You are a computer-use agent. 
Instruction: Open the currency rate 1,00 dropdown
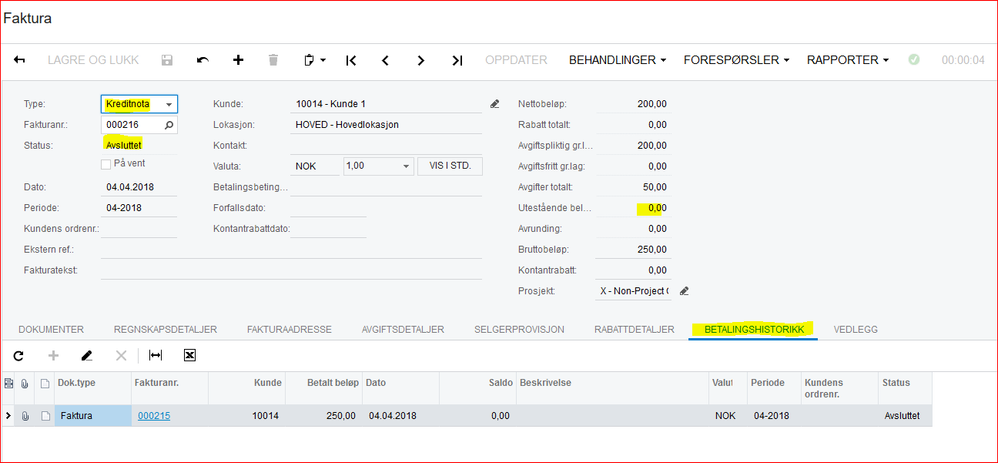click(406, 166)
